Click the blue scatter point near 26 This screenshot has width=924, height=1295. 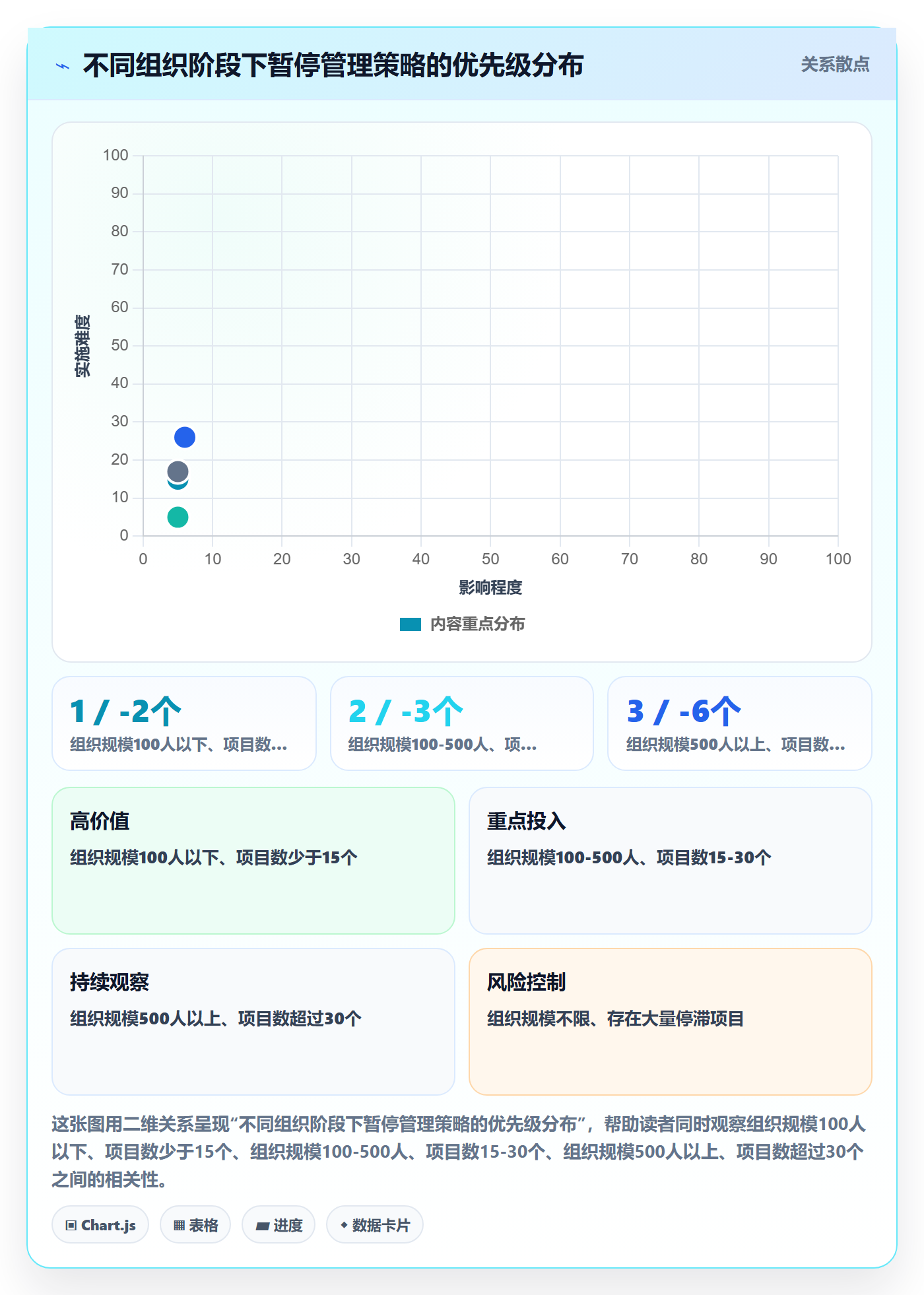[185, 437]
